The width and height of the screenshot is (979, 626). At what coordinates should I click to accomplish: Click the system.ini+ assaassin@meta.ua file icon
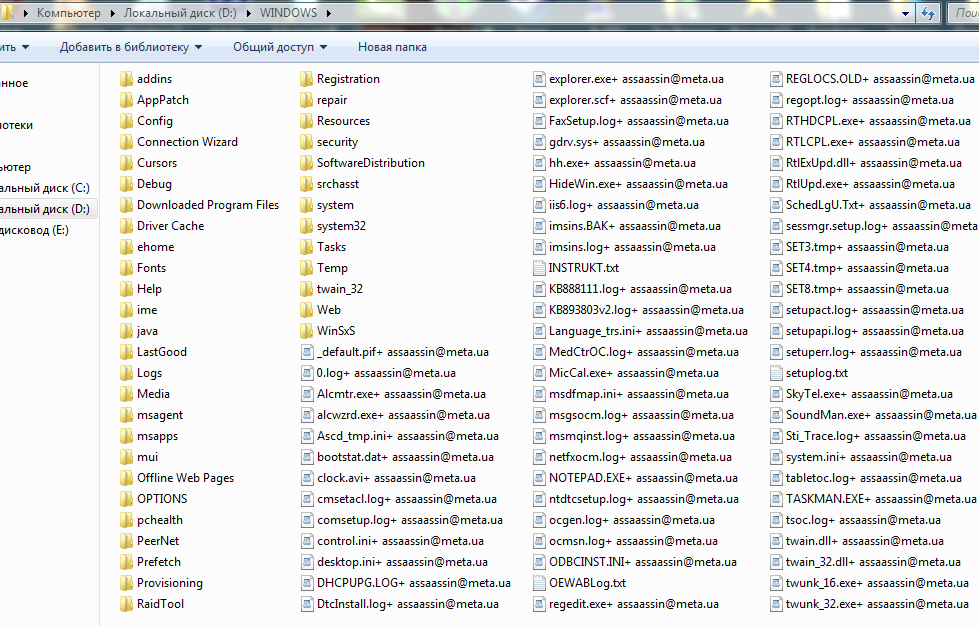(776, 457)
